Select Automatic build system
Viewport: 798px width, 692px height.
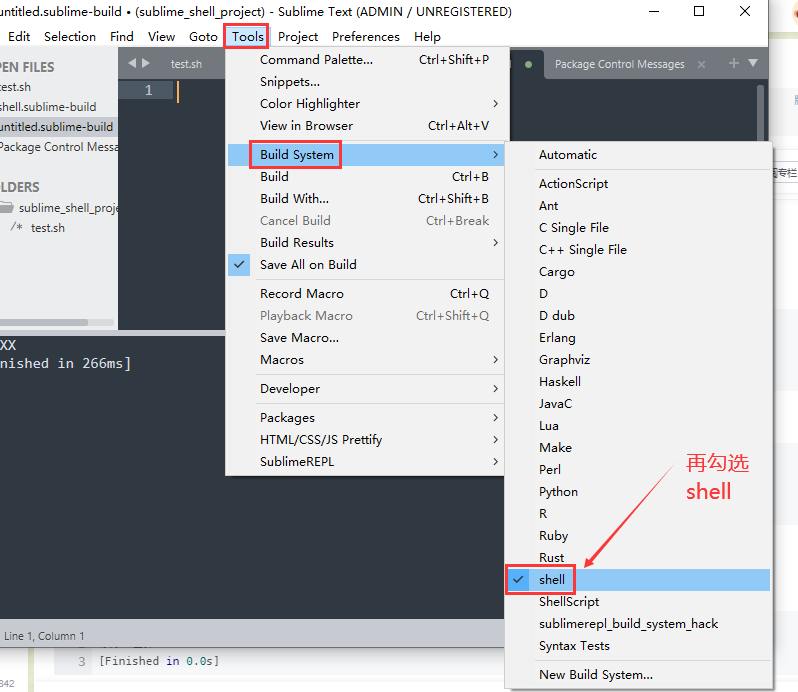[x=638, y=155]
